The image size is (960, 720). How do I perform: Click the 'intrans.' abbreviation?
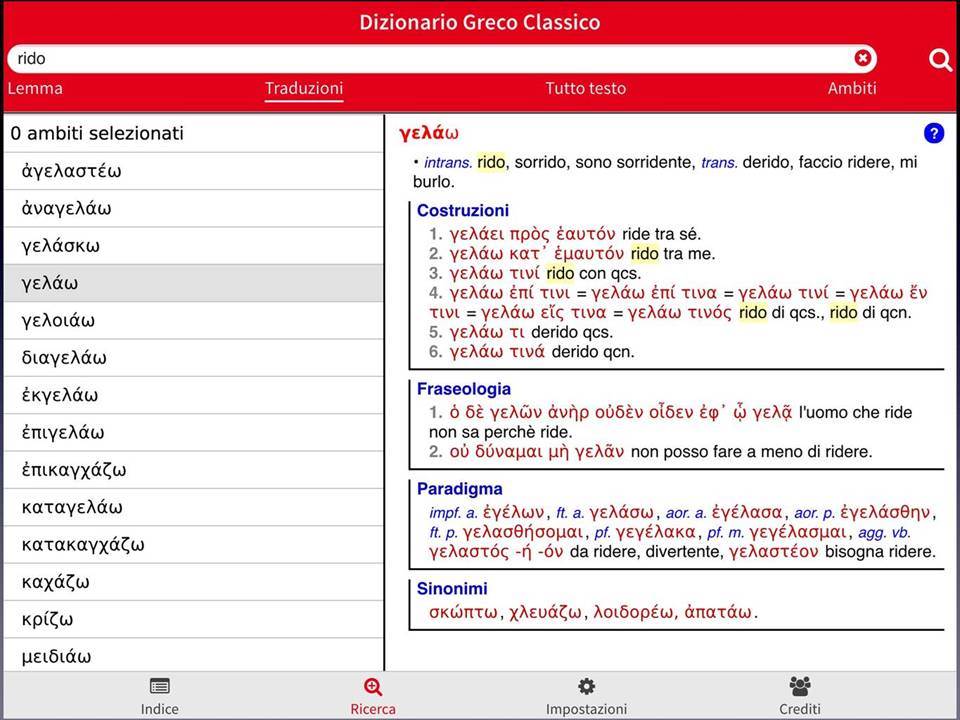(448, 162)
